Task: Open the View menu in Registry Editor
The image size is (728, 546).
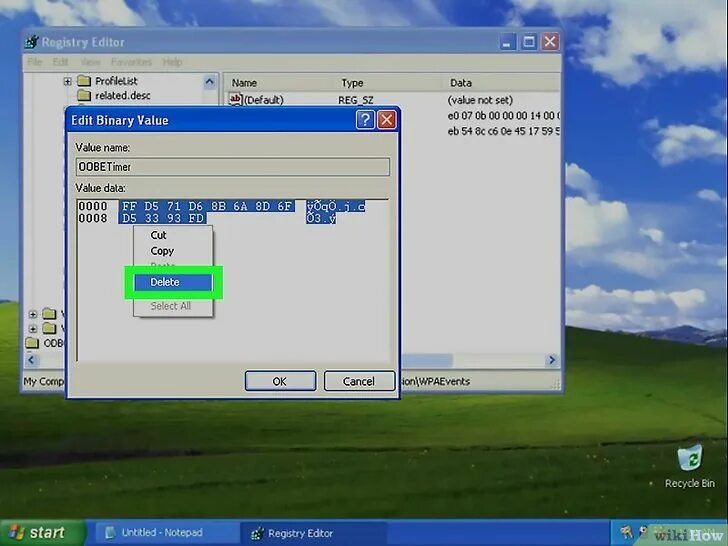Action: point(90,62)
